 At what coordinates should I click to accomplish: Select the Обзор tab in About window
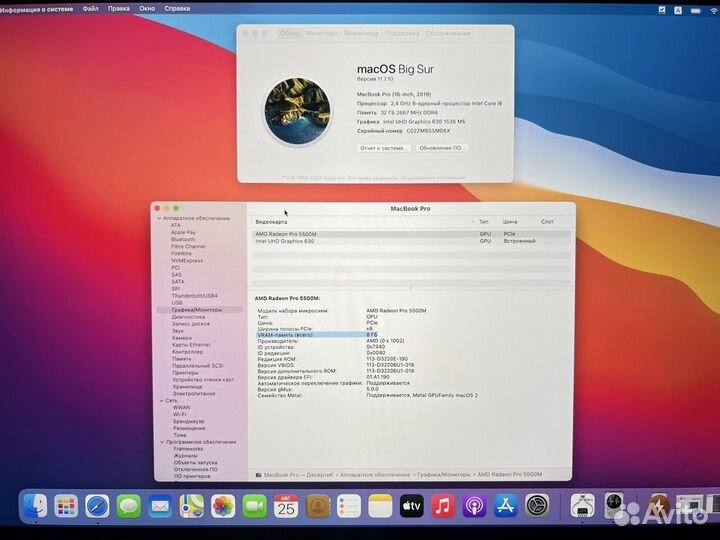[290, 34]
